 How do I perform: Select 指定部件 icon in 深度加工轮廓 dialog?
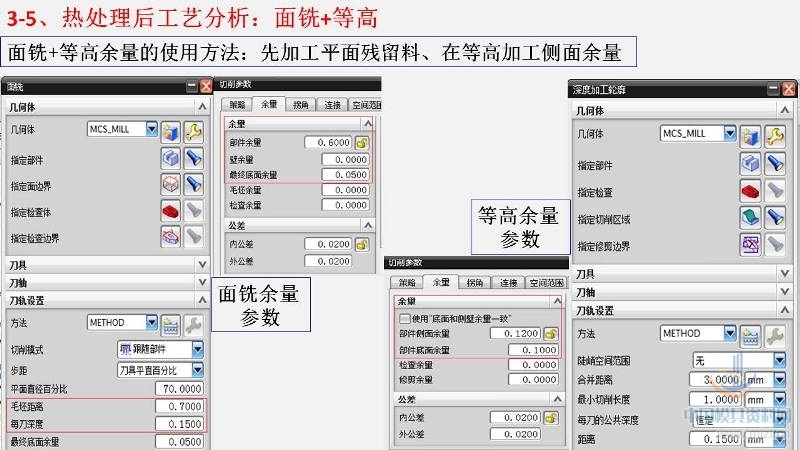(x=751, y=163)
